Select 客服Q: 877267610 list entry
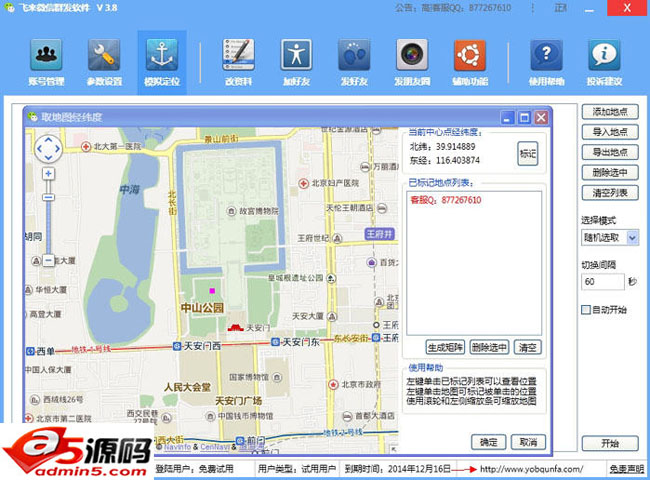The image size is (650, 480). [446, 200]
